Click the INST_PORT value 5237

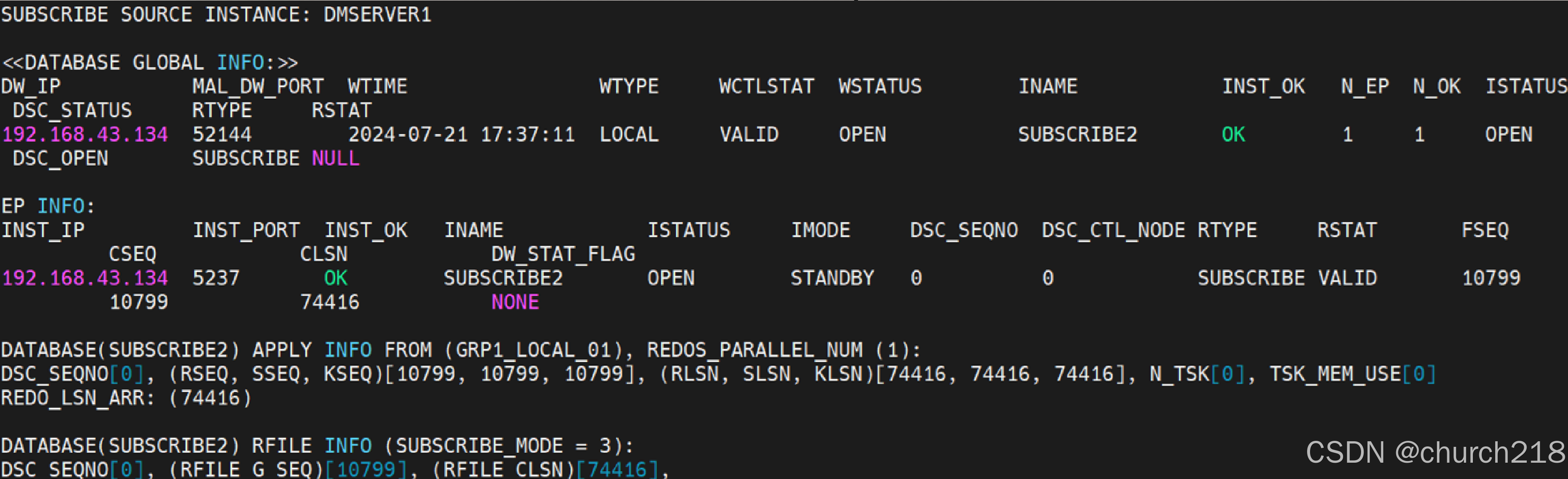[x=216, y=278]
